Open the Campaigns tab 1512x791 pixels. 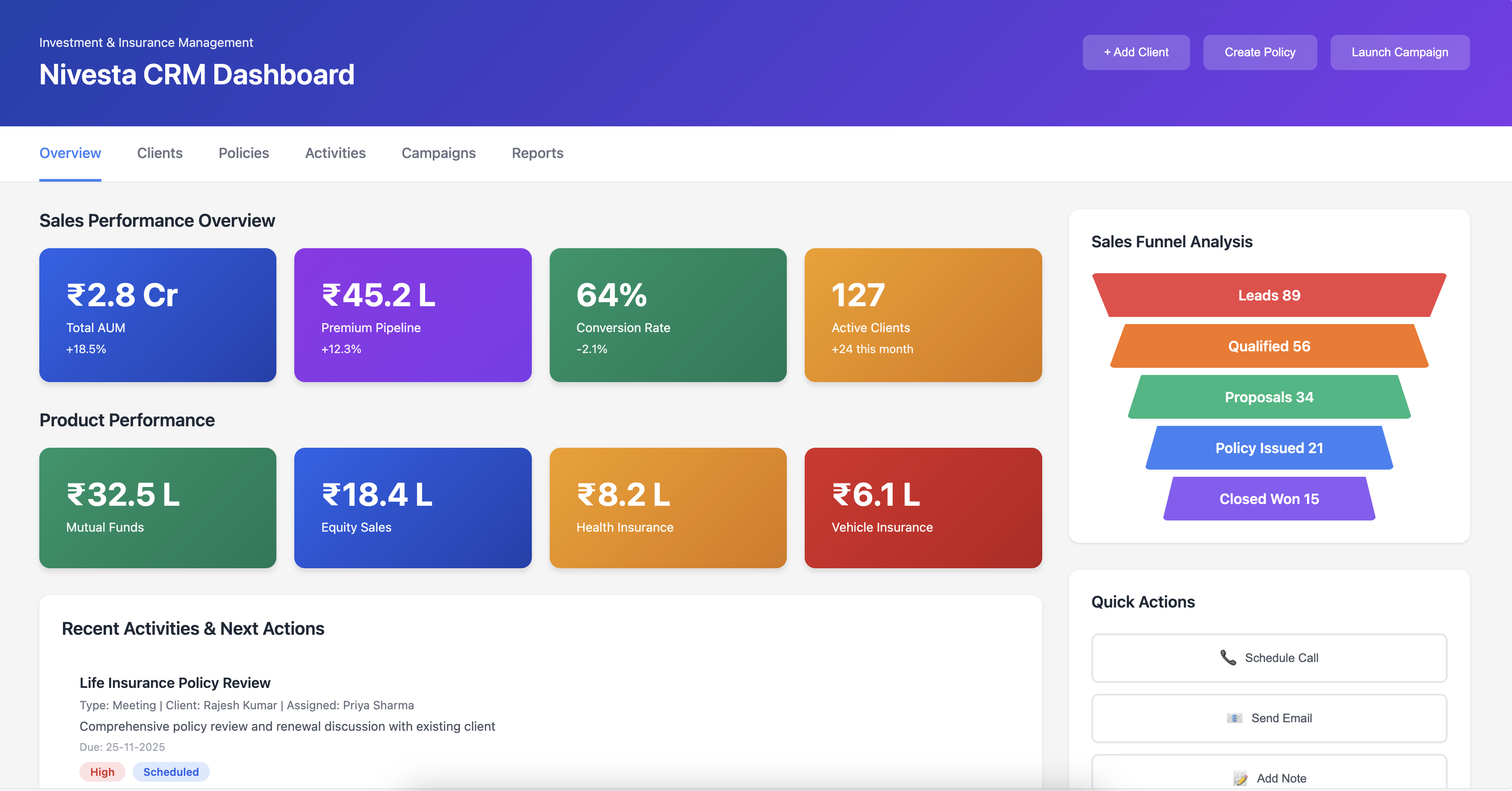[x=439, y=153]
